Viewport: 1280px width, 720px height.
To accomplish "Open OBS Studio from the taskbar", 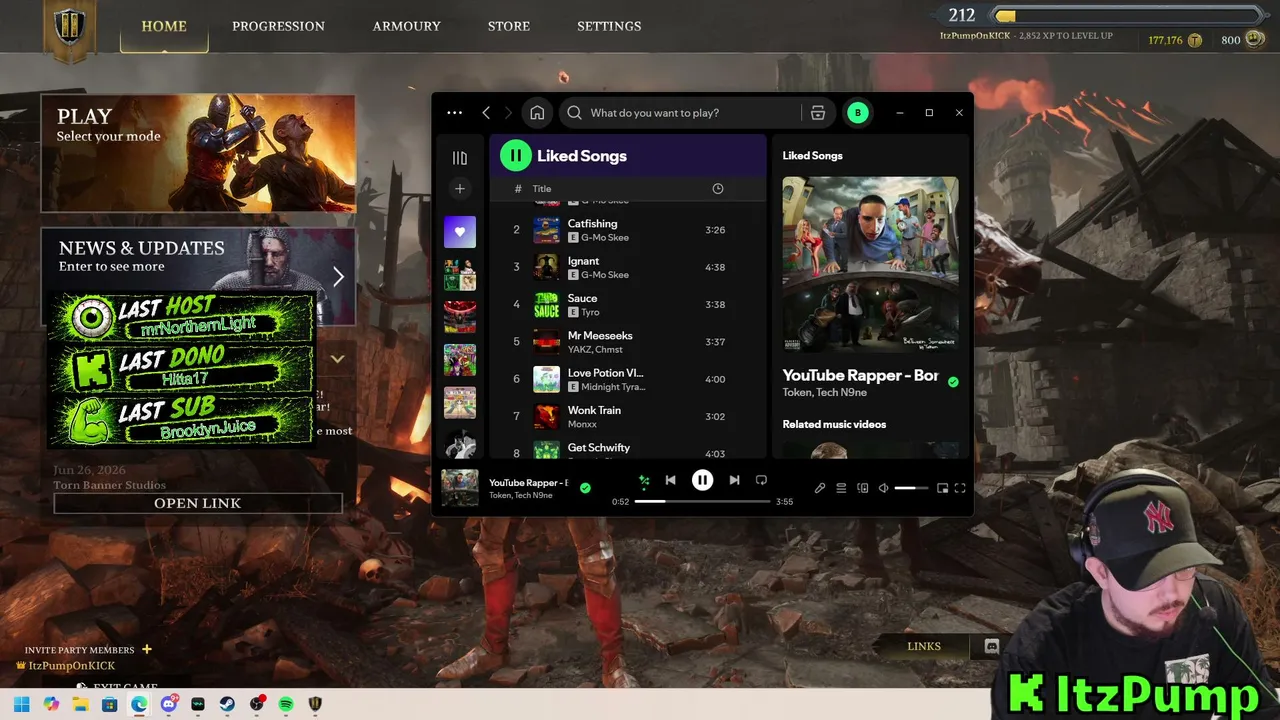I will click(x=257, y=704).
